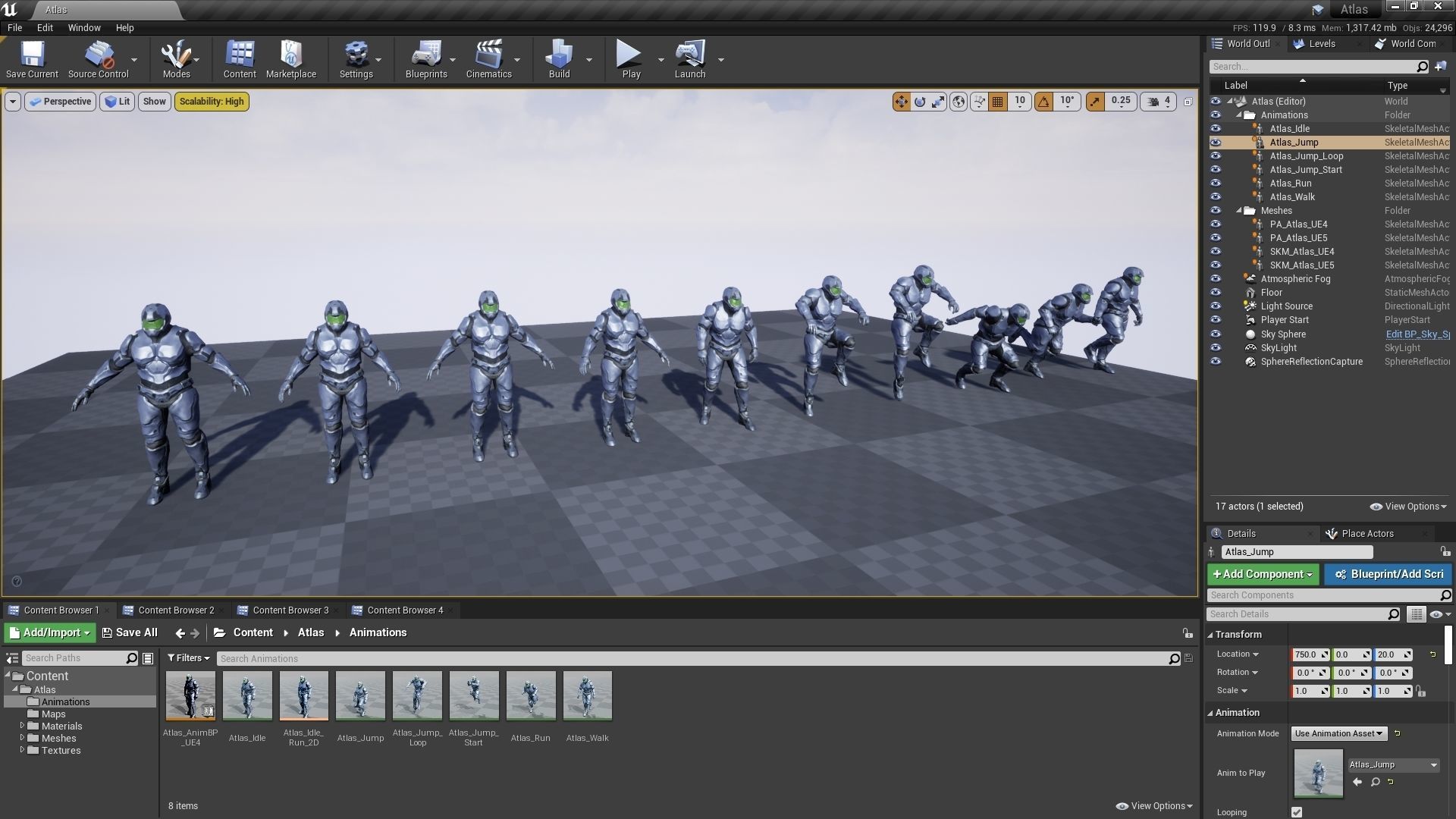Click Save All in Content Browser
1456x819 pixels.
point(130,633)
